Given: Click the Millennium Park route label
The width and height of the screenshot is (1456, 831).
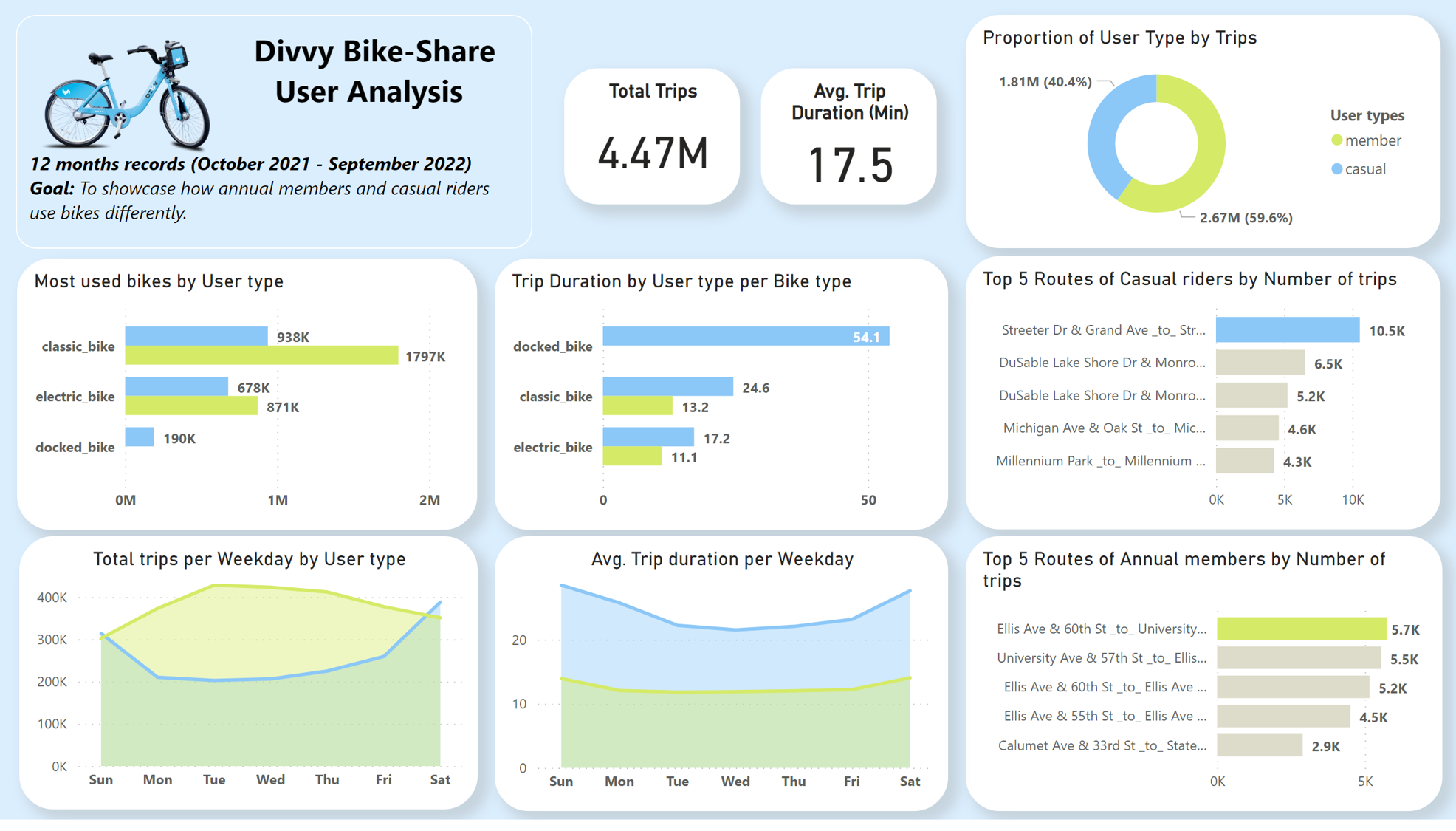Looking at the screenshot, I should click(1100, 461).
